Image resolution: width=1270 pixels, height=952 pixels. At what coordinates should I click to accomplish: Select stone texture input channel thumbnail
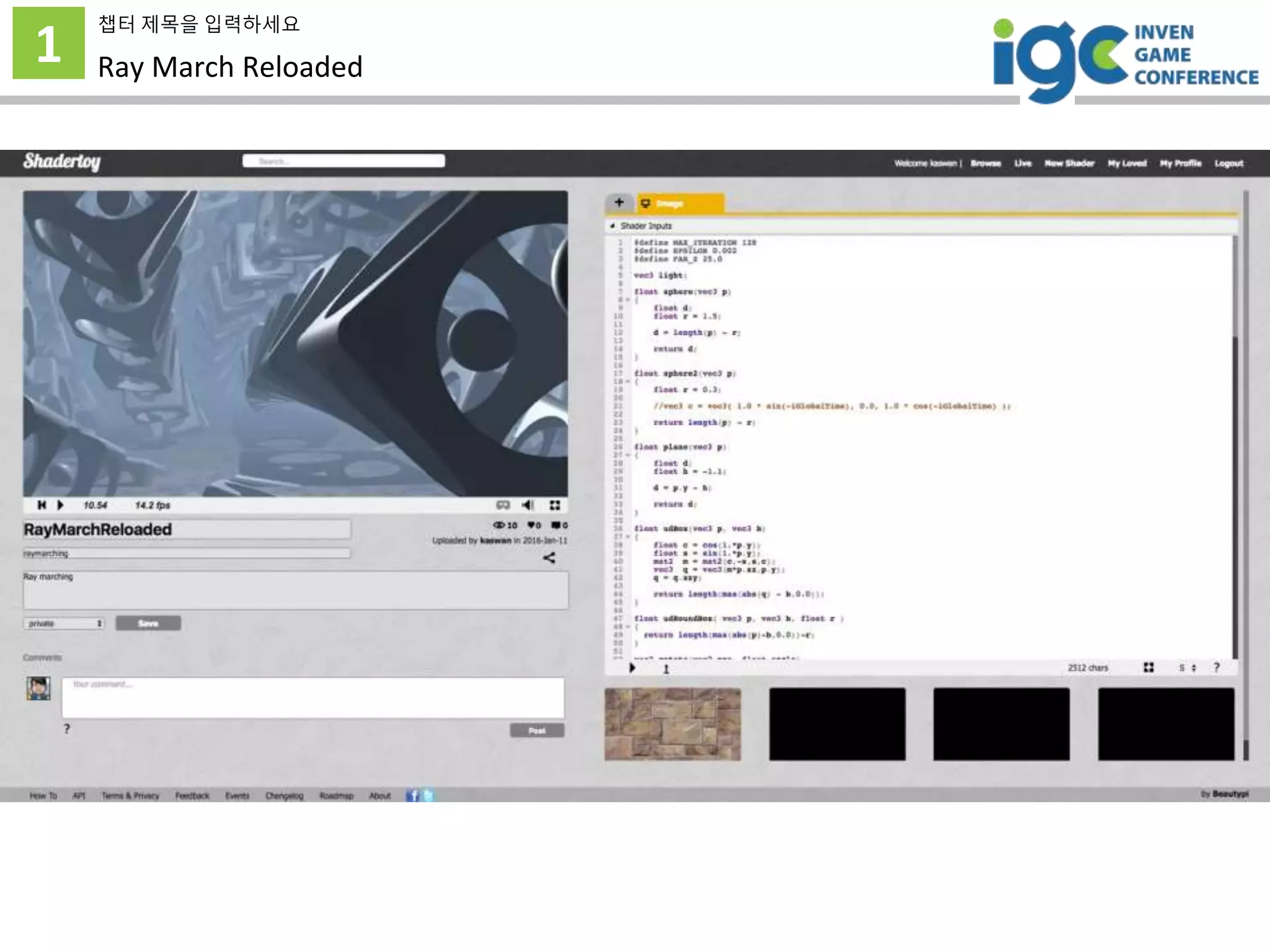(x=672, y=724)
